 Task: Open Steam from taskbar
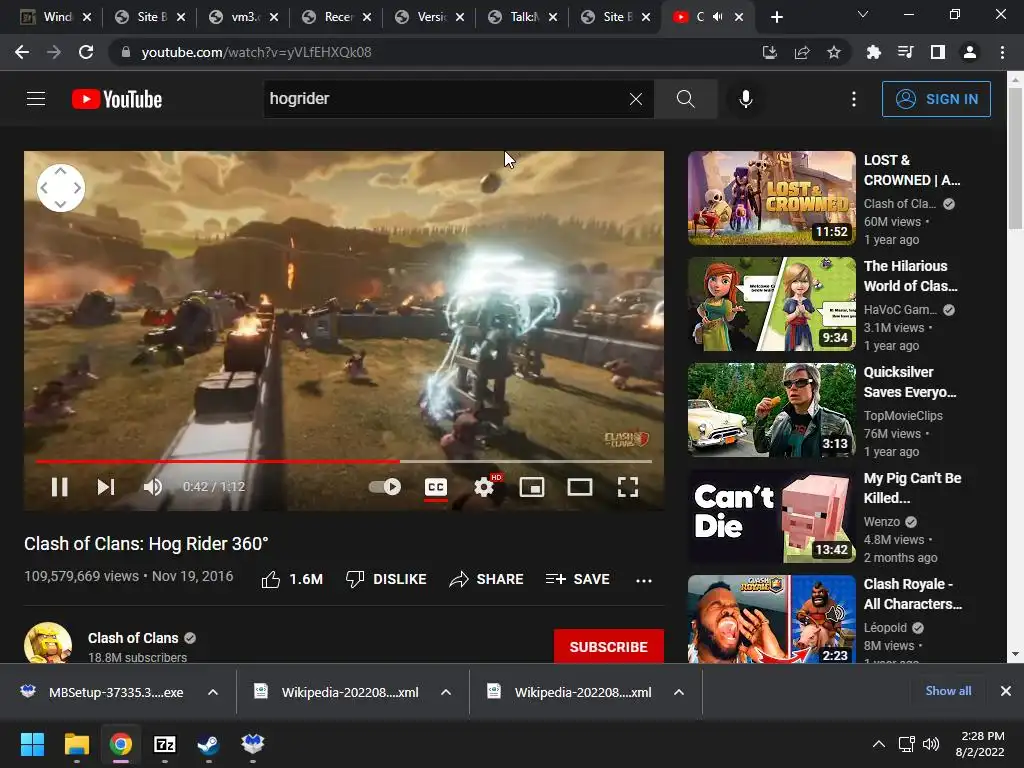[x=208, y=744]
